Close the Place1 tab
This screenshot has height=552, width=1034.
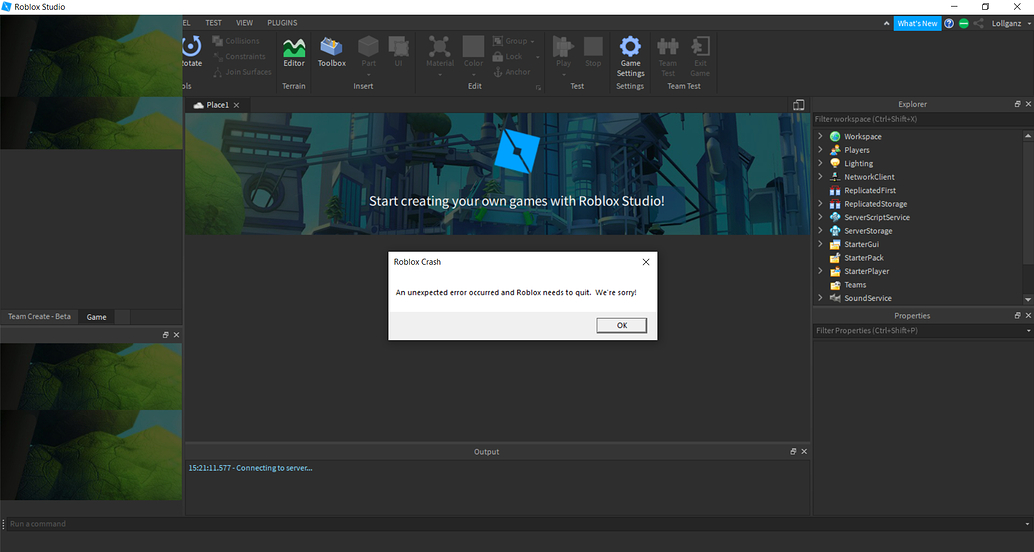tap(237, 105)
